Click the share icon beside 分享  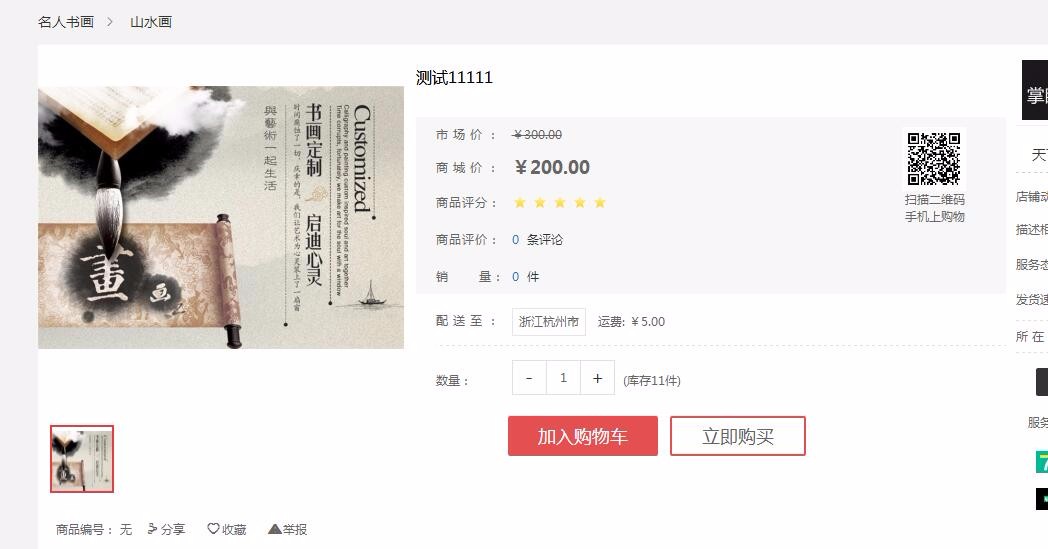pos(152,529)
